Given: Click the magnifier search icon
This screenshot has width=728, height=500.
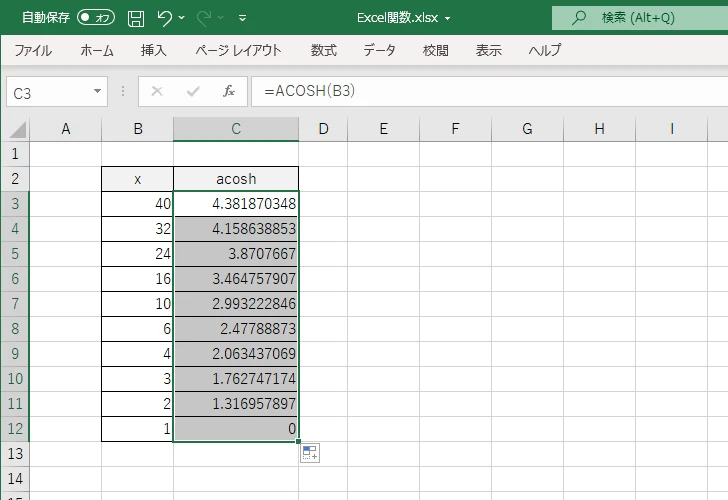Looking at the screenshot, I should pyautogui.click(x=578, y=18).
